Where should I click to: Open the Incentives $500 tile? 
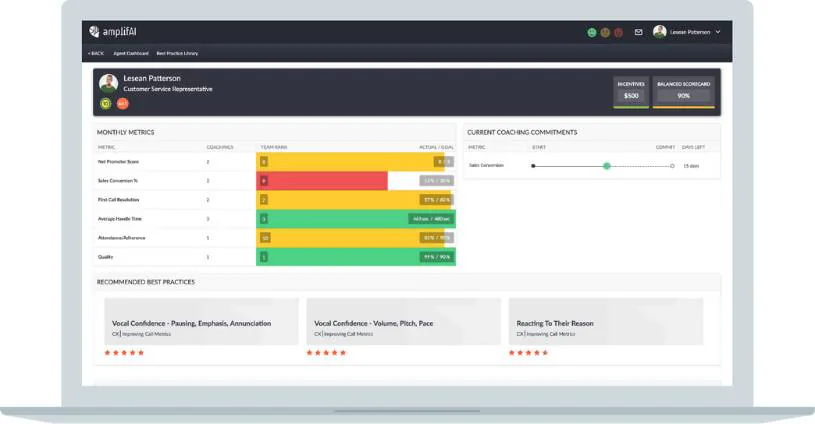click(631, 92)
